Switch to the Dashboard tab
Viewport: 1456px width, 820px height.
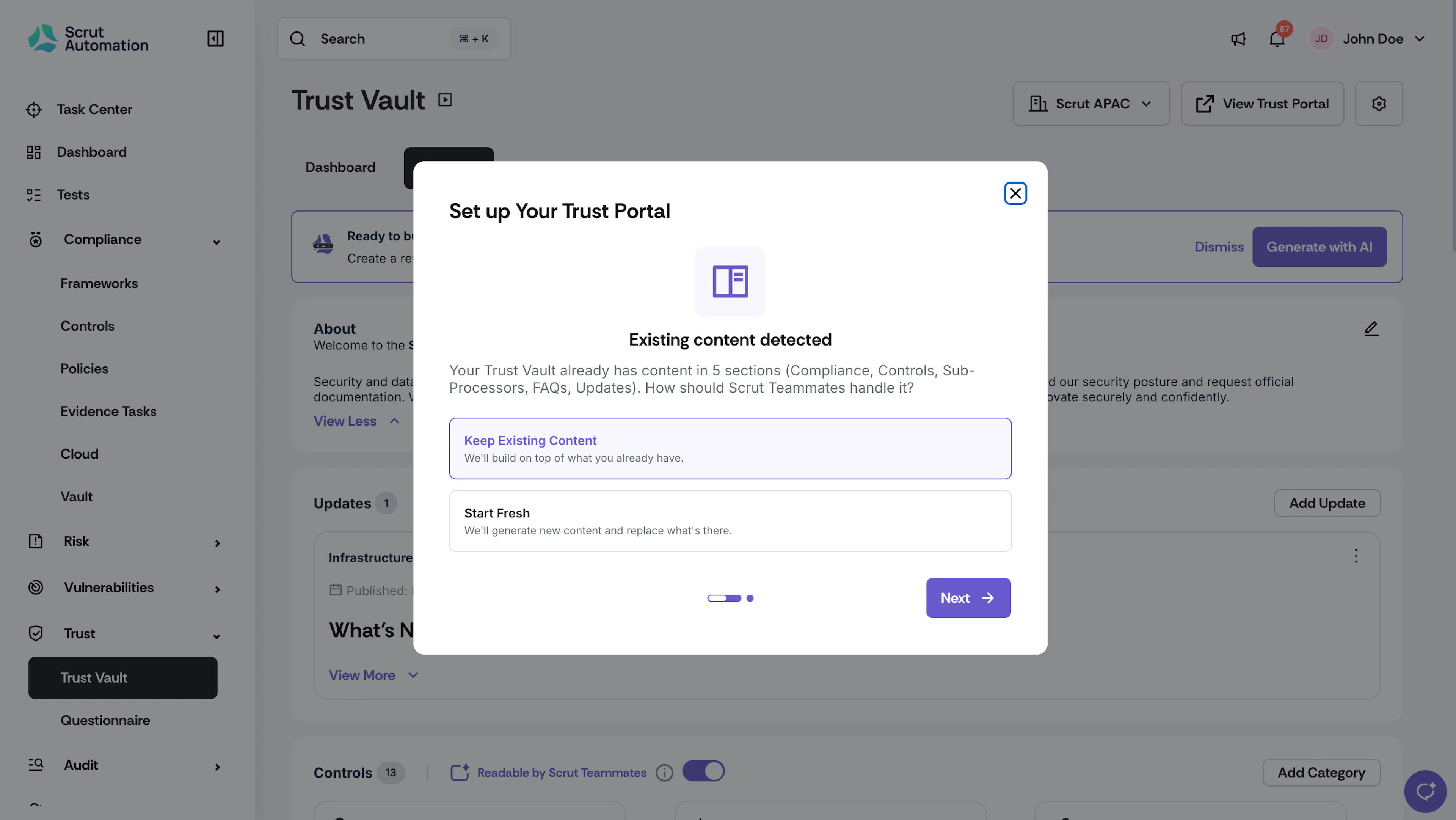point(340,167)
